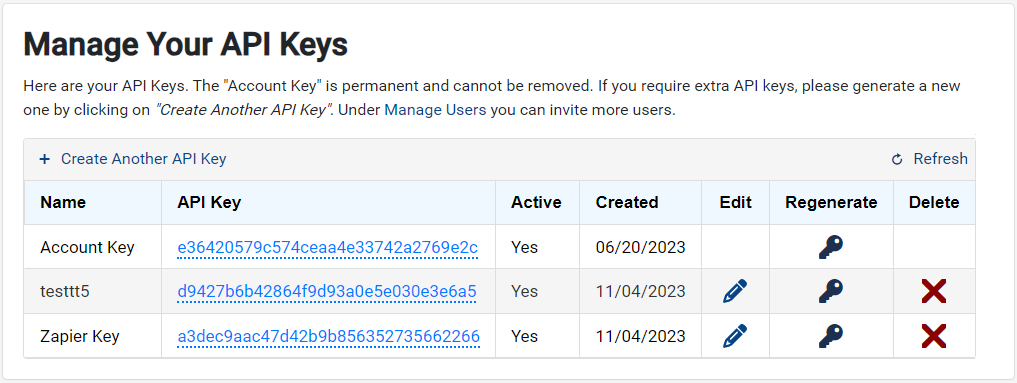Regenerate the Zapier Key

coord(831,336)
